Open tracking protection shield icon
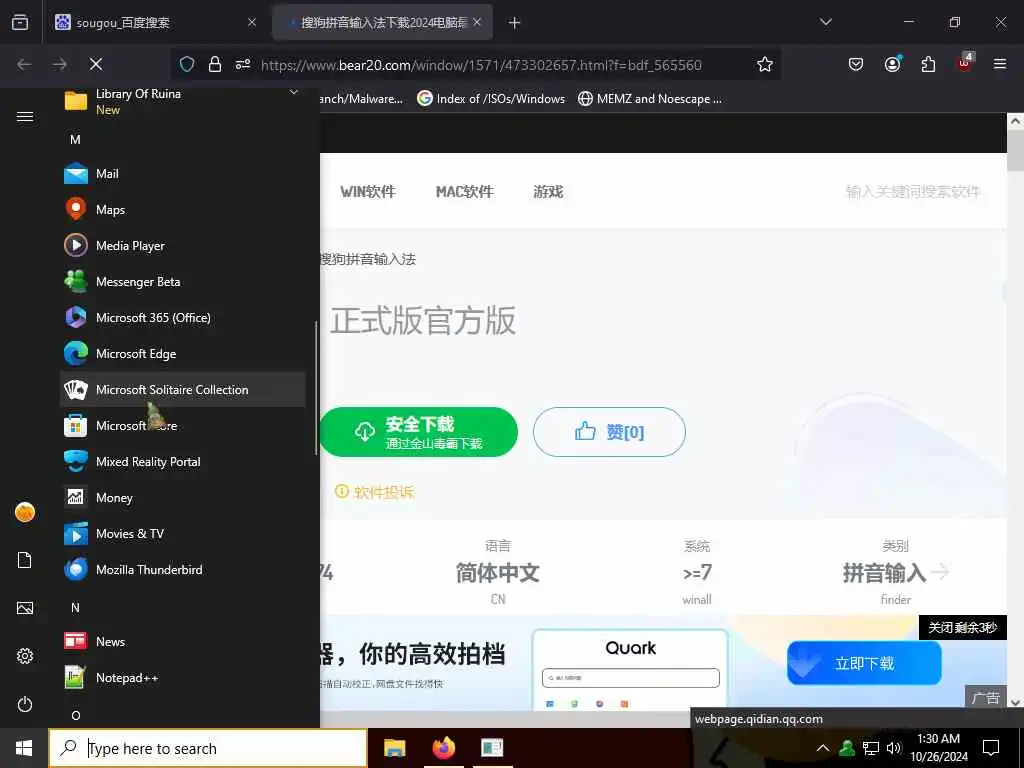The image size is (1024, 768). [x=187, y=64]
